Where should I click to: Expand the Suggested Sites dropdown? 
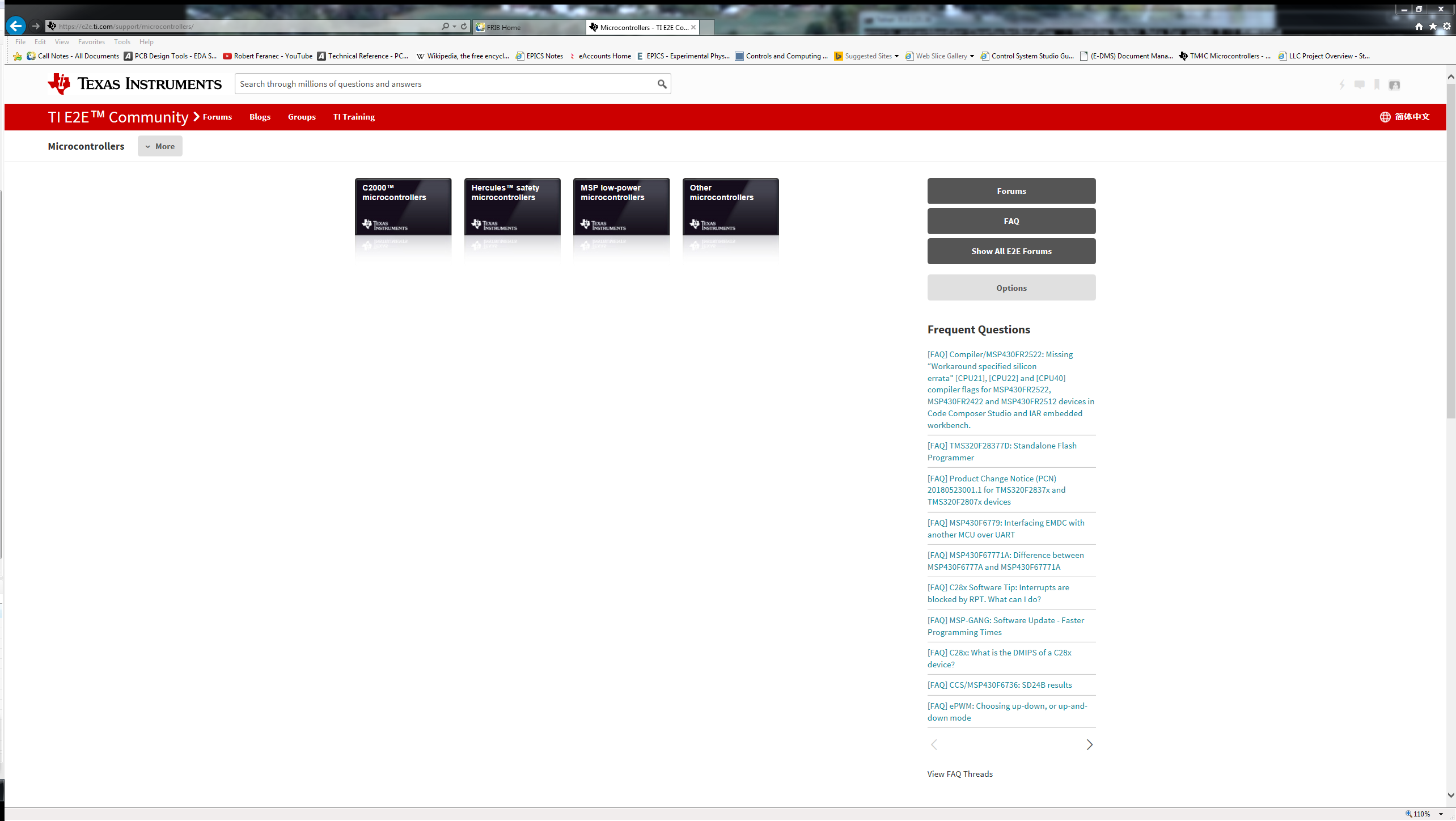(x=896, y=56)
